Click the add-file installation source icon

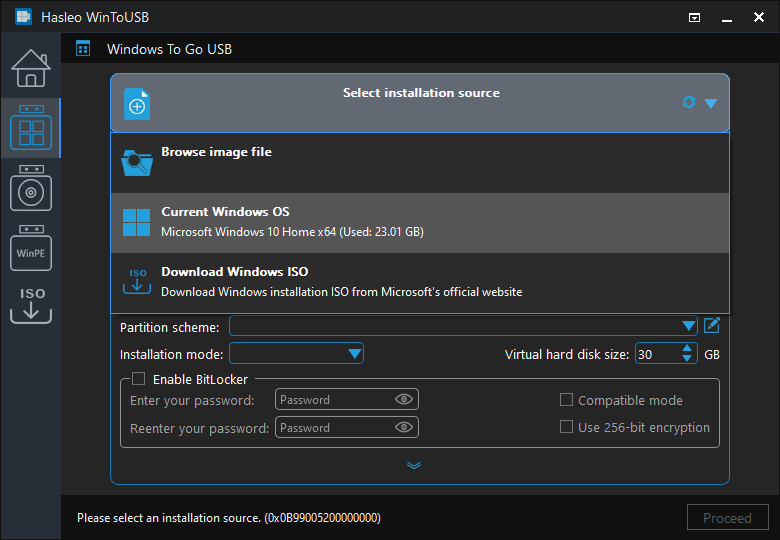137,104
